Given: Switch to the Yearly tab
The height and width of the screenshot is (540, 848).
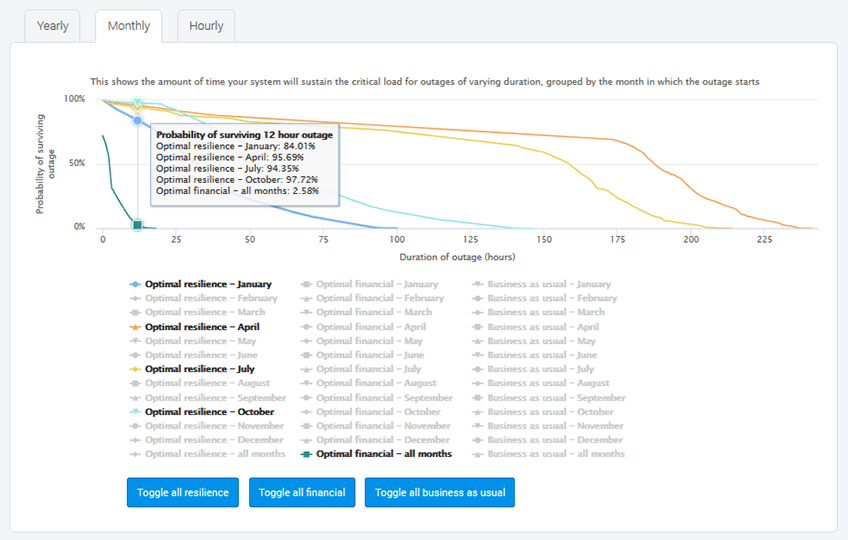Looking at the screenshot, I should [x=53, y=26].
